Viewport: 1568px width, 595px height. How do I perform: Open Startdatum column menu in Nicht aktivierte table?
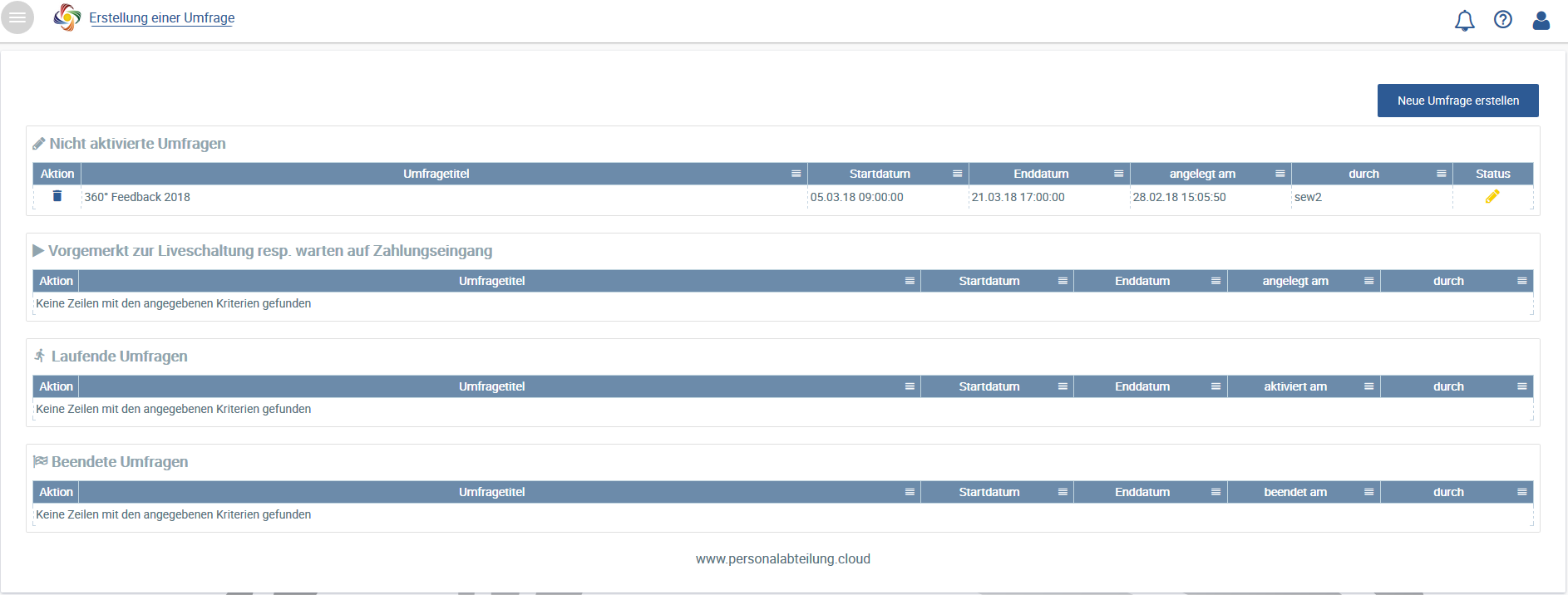[957, 174]
